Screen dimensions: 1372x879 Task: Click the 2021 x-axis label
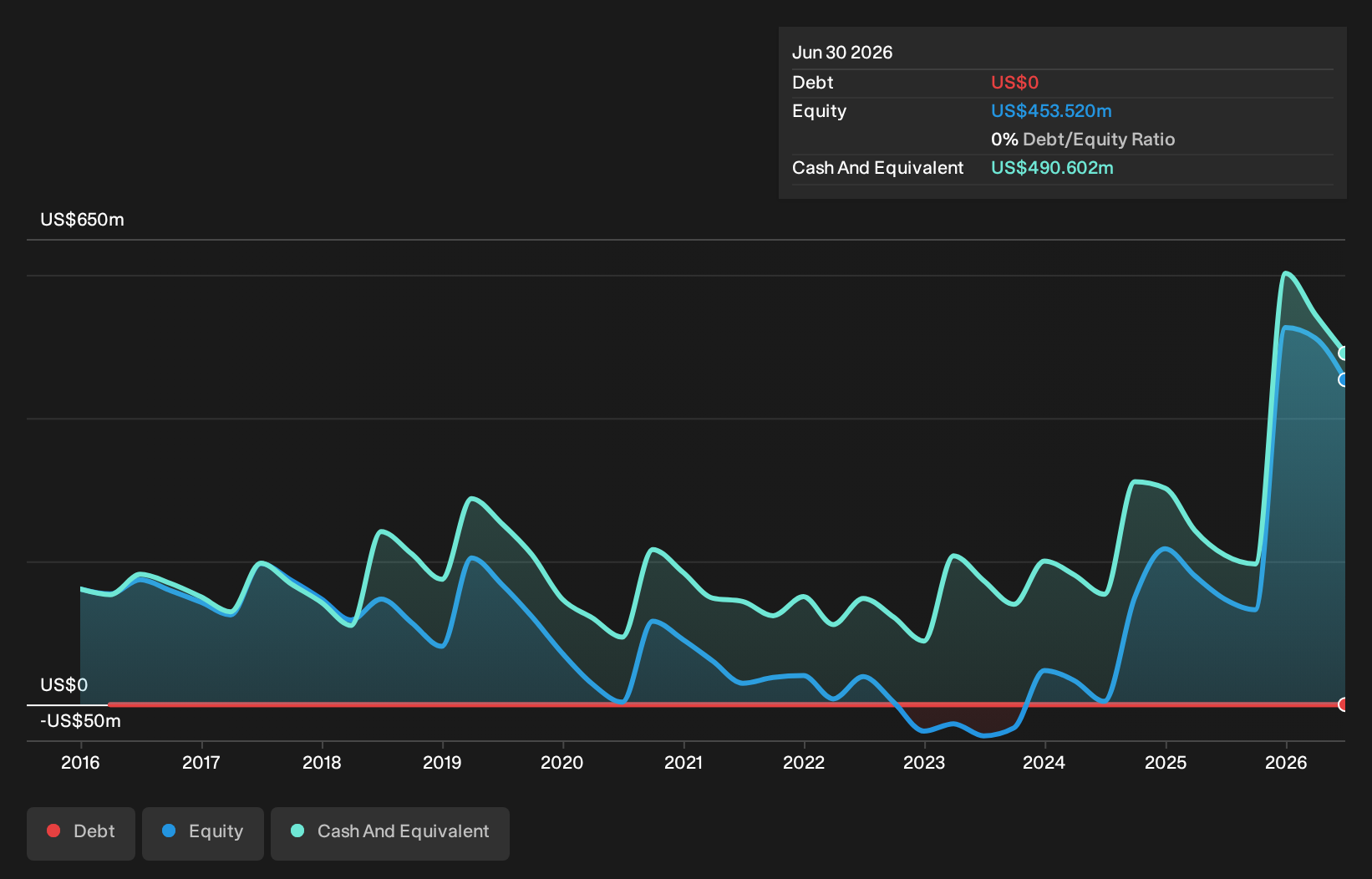click(x=683, y=762)
